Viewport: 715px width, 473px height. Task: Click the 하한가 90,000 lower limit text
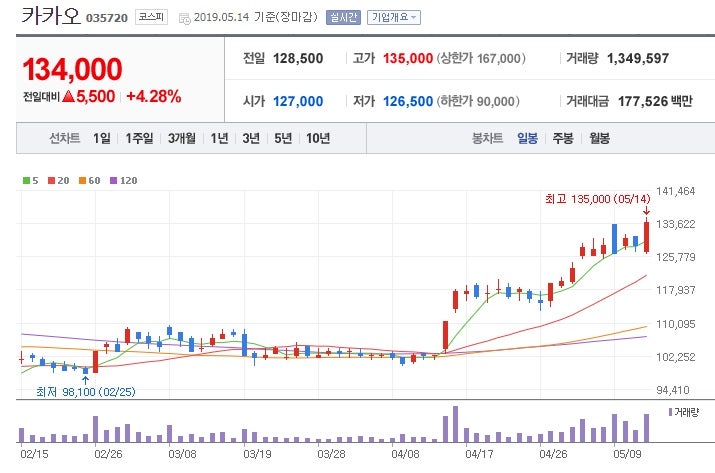(x=478, y=101)
